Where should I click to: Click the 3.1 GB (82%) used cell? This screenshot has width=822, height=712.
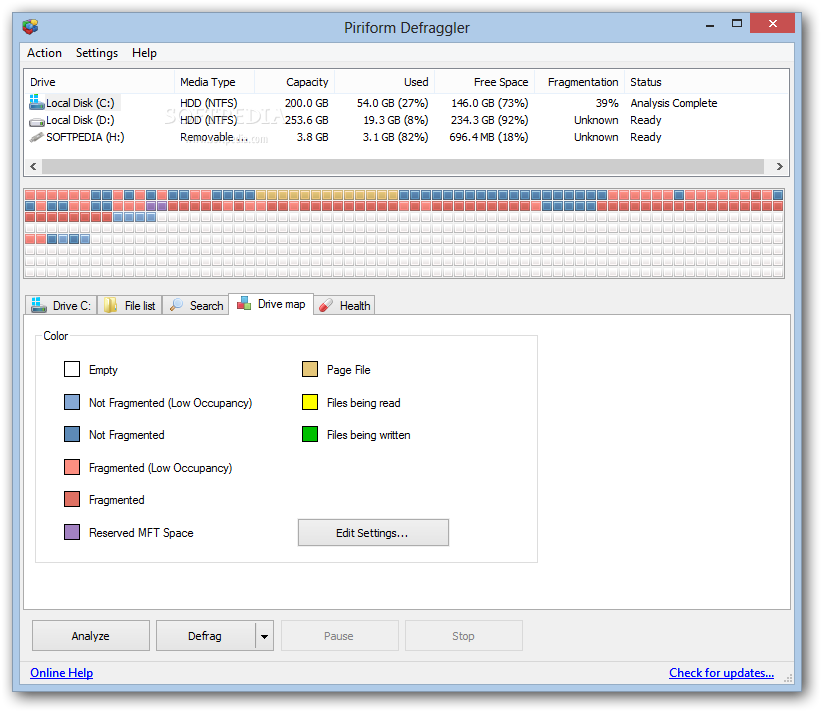click(x=395, y=137)
